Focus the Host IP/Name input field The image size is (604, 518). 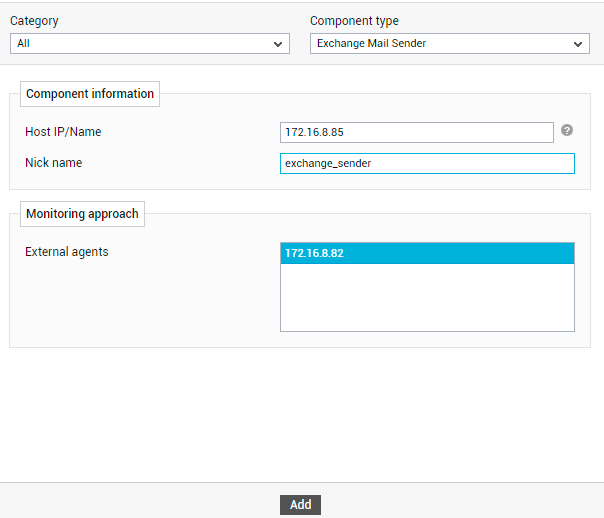click(417, 132)
